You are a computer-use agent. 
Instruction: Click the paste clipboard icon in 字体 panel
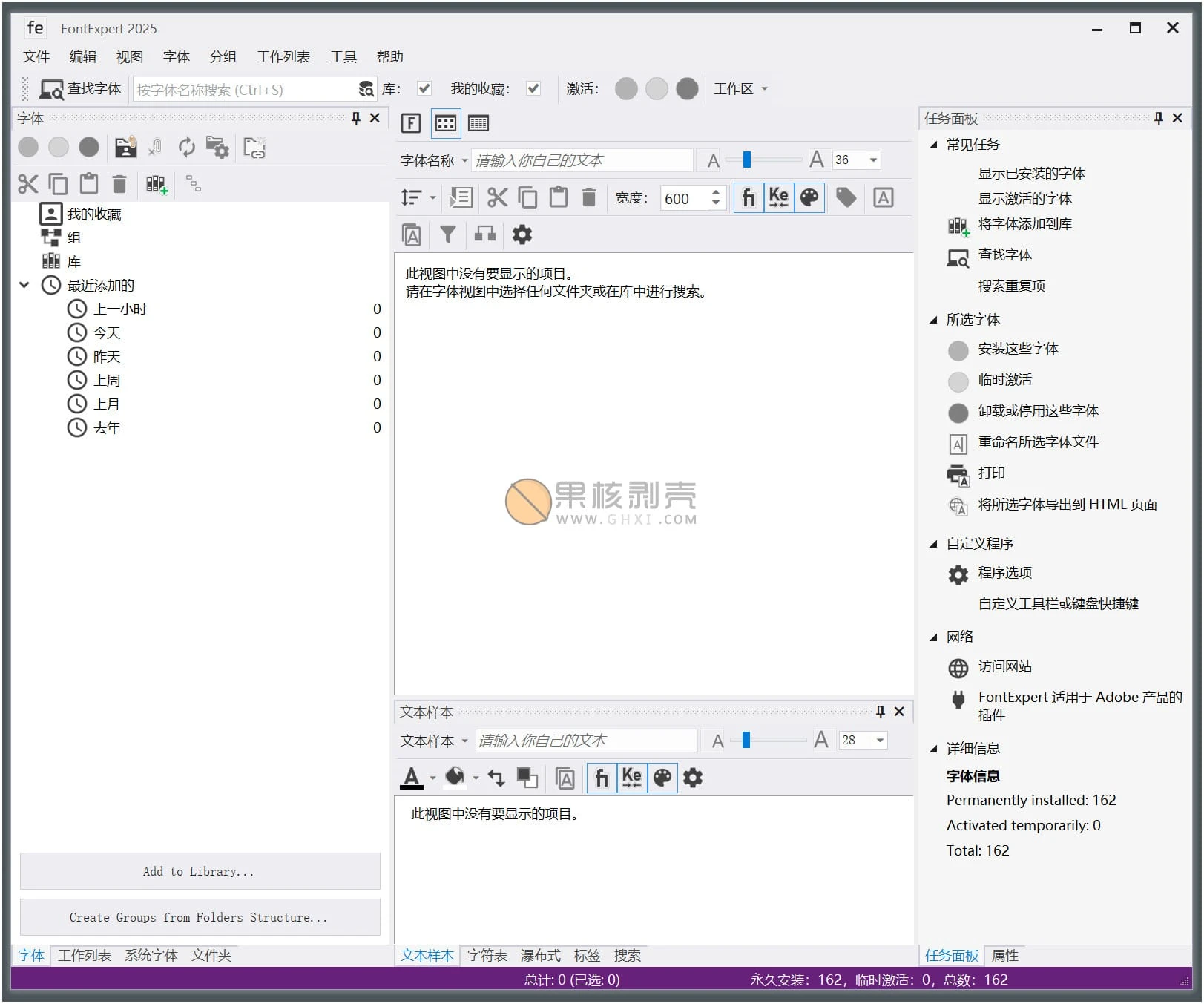coord(89,183)
